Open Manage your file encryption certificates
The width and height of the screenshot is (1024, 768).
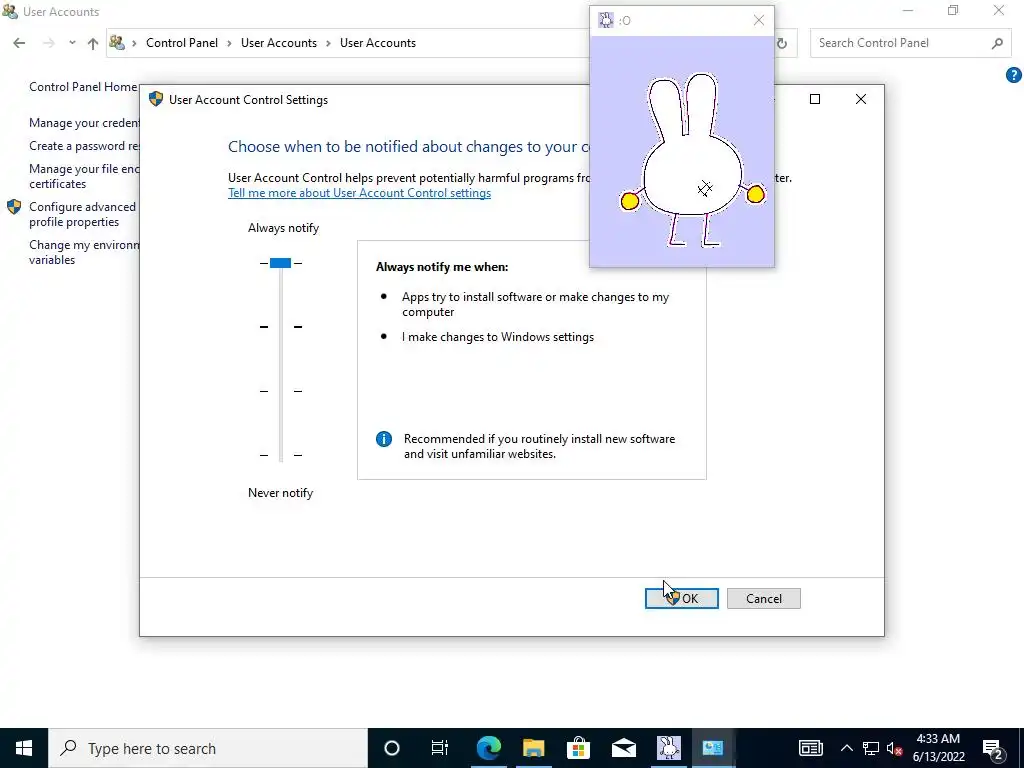tap(84, 176)
